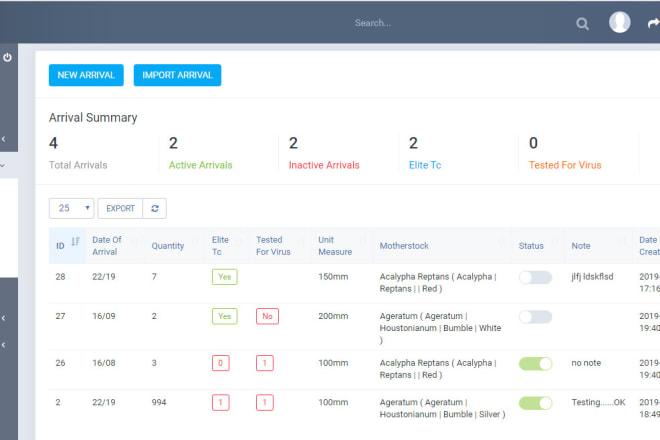The height and width of the screenshot is (440, 660).
Task: Click the refresh icon next to Export
Action: [155, 208]
